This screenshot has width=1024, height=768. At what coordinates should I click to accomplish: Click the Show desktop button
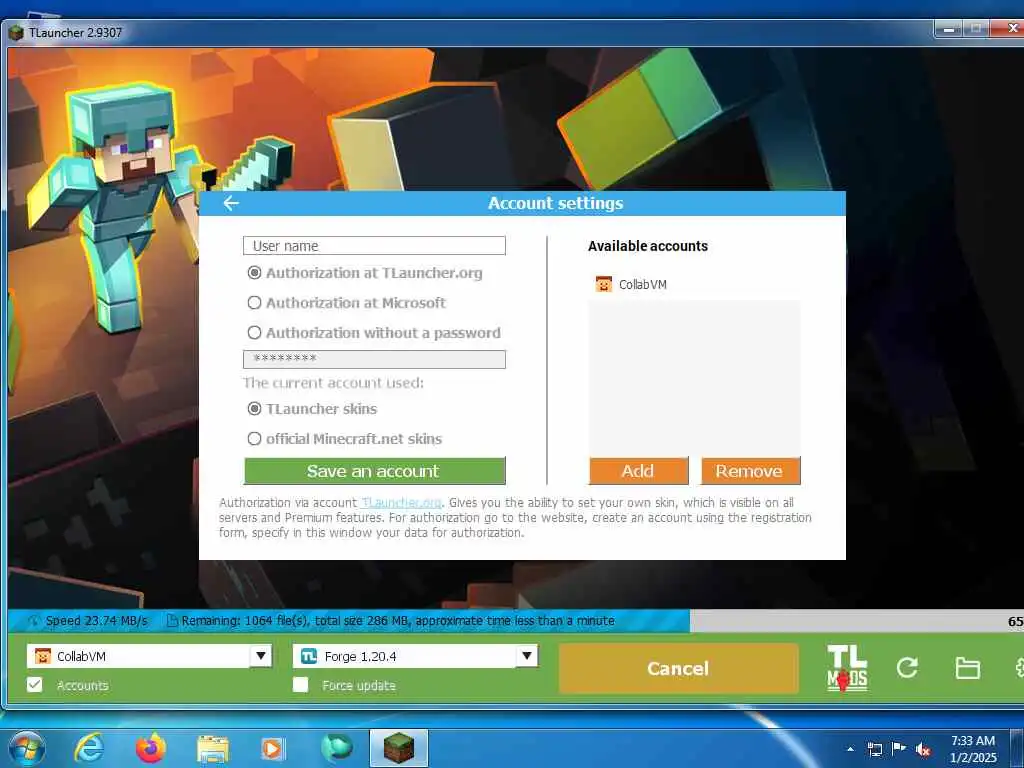(1017, 748)
